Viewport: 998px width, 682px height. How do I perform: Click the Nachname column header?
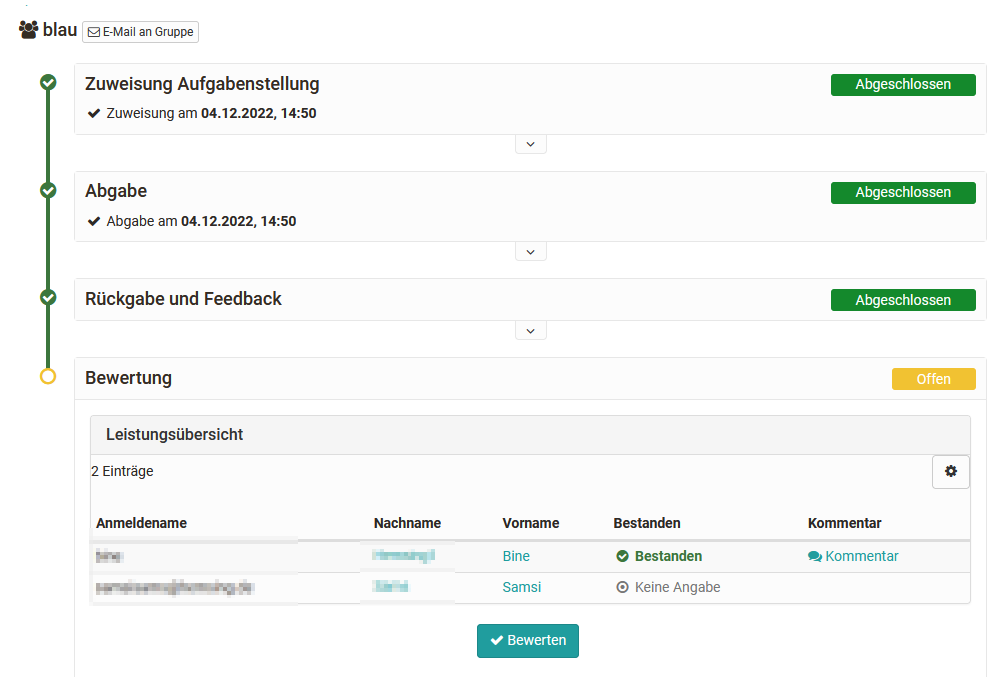coord(407,523)
